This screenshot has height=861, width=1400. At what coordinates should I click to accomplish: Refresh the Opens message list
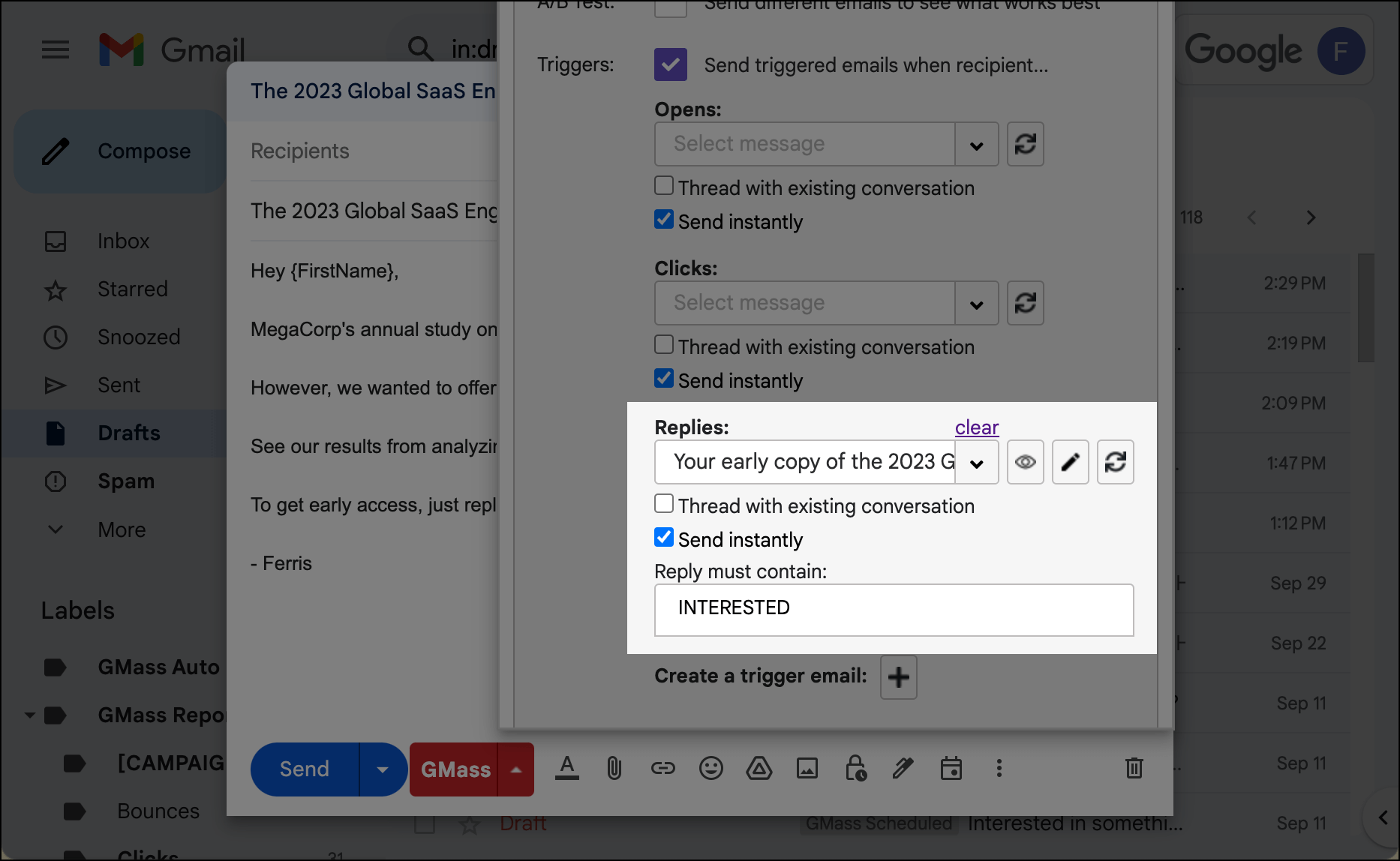pos(1025,144)
